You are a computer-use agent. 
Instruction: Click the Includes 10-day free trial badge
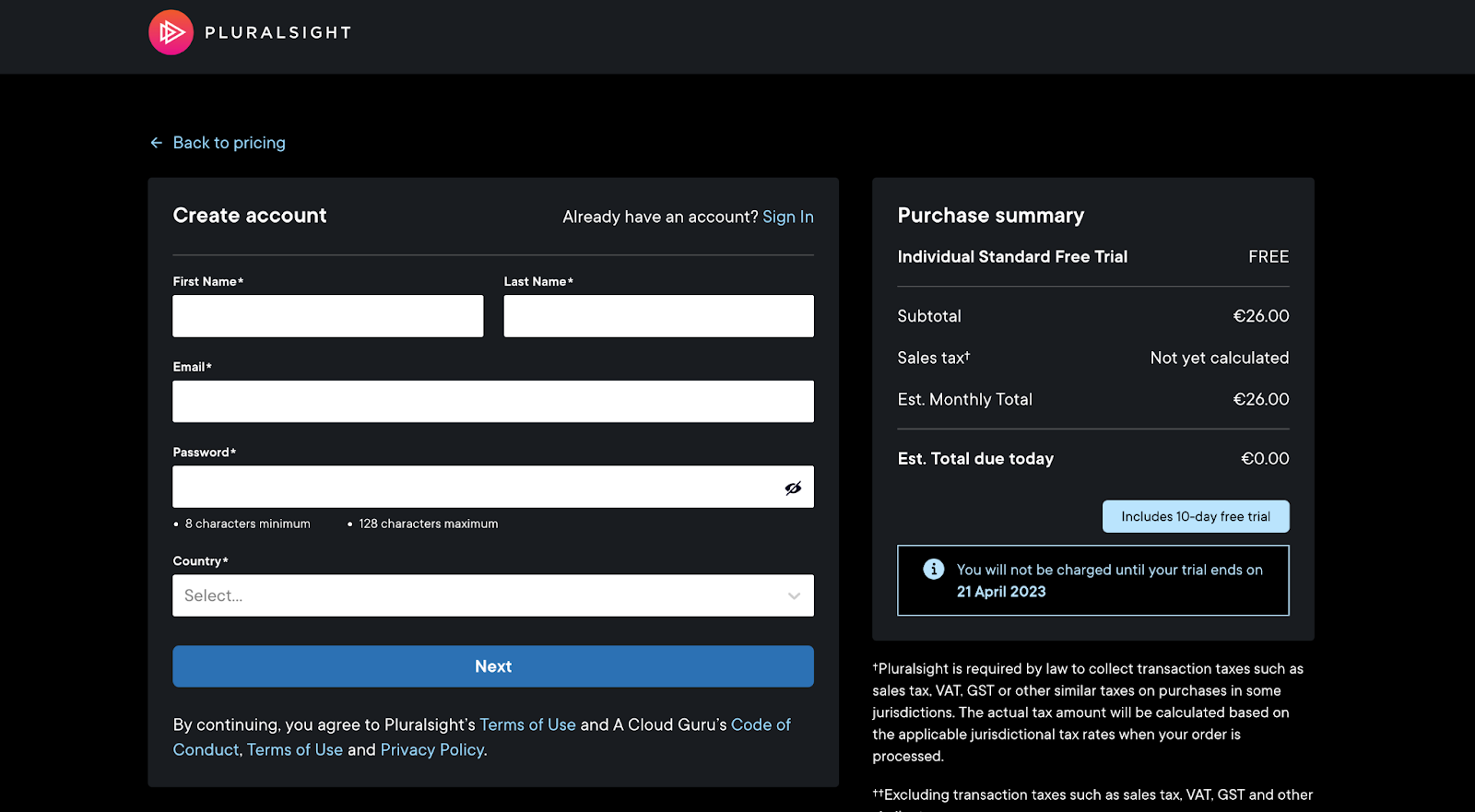pyautogui.click(x=1196, y=516)
